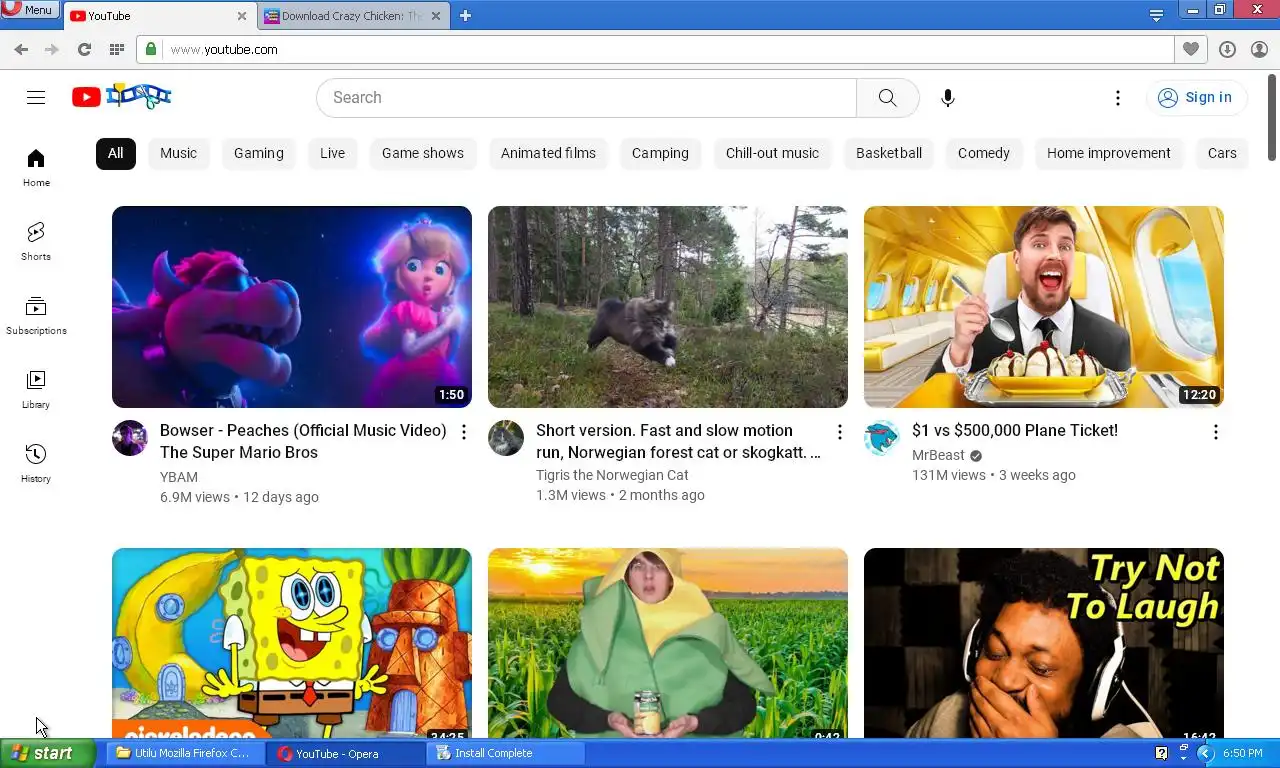
Task: Click the magnifier search button
Action: [888, 97]
